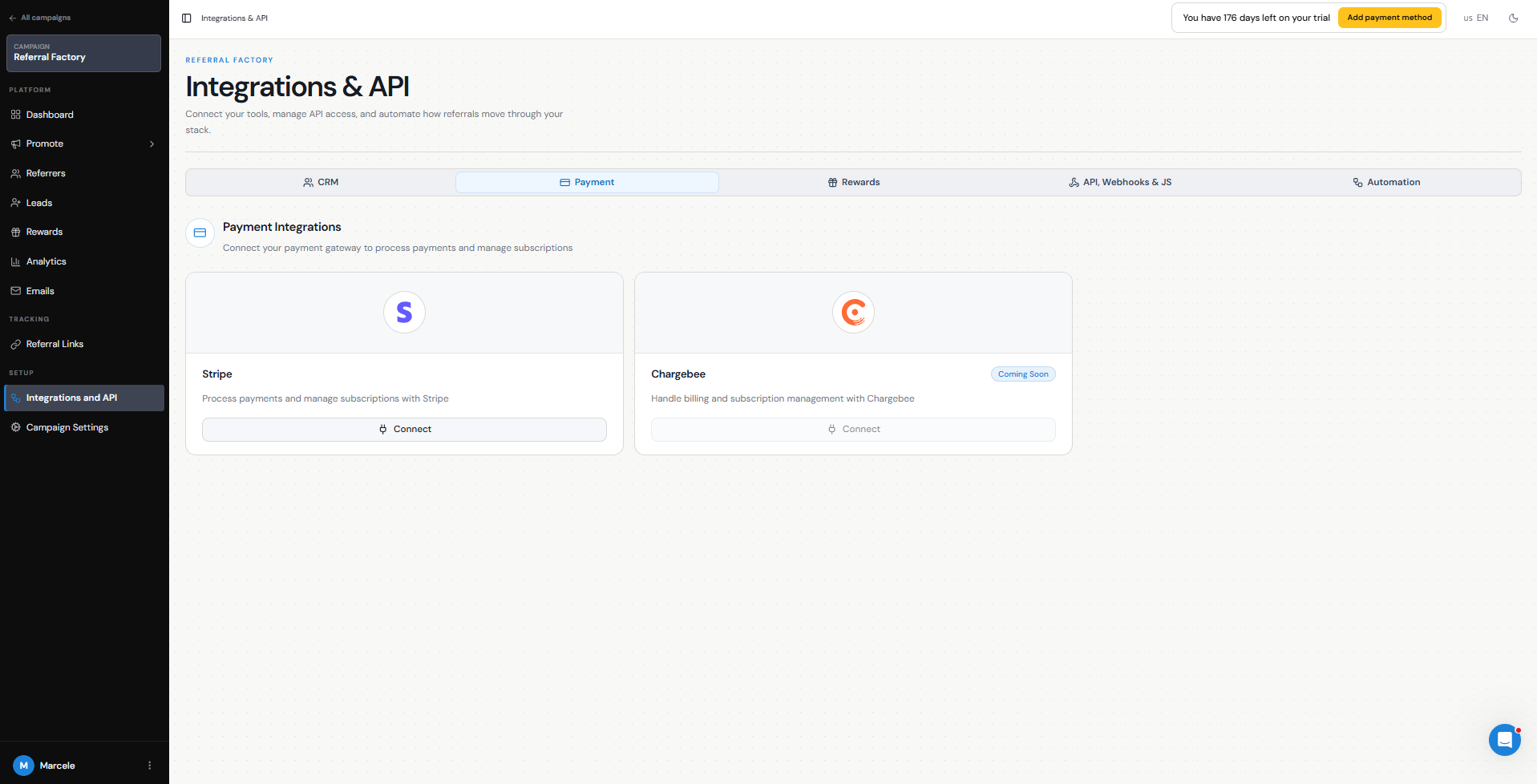Viewport: 1537px width, 784px height.
Task: Click the Stripe logo icon
Action: (x=404, y=312)
